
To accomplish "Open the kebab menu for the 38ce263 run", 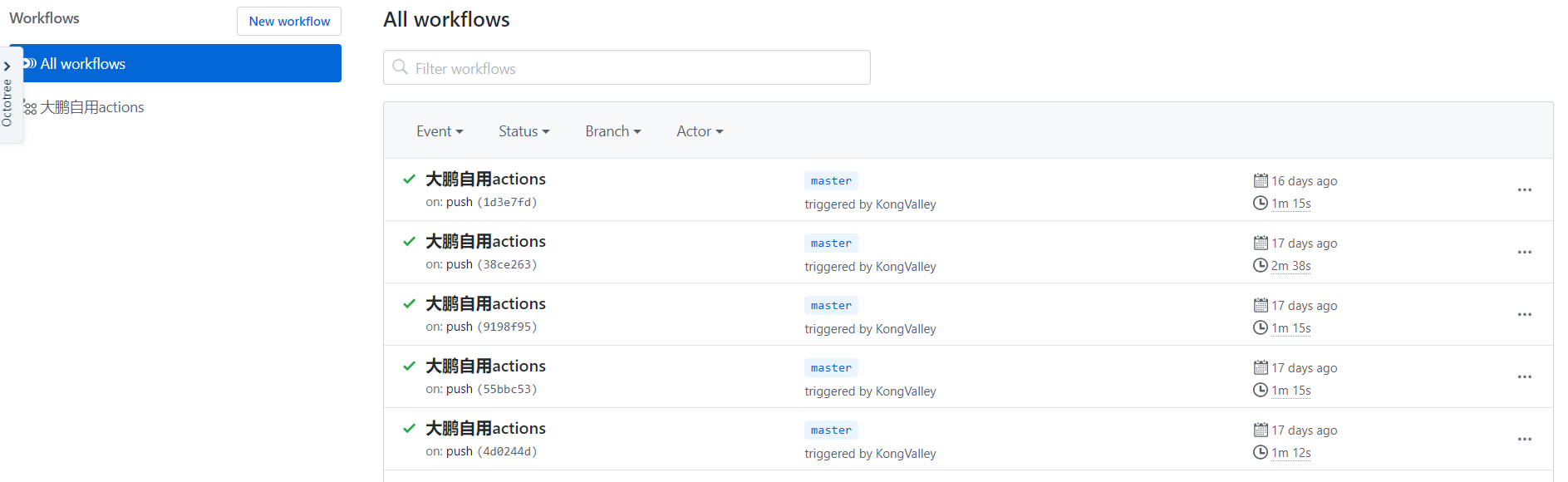I will click(1524, 253).
